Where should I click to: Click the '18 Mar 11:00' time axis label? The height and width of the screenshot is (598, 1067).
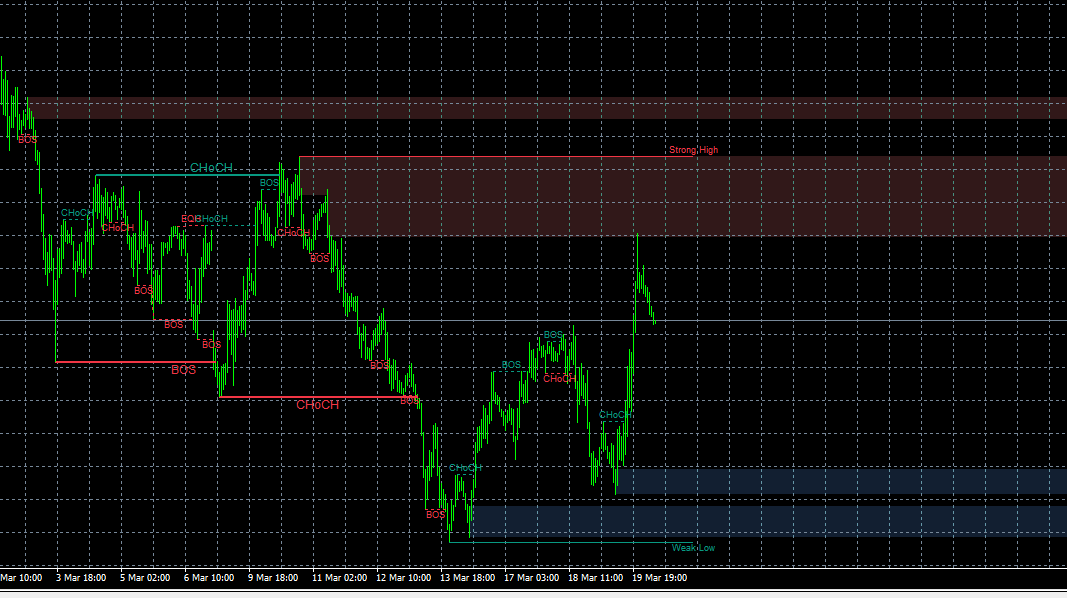click(x=595, y=578)
